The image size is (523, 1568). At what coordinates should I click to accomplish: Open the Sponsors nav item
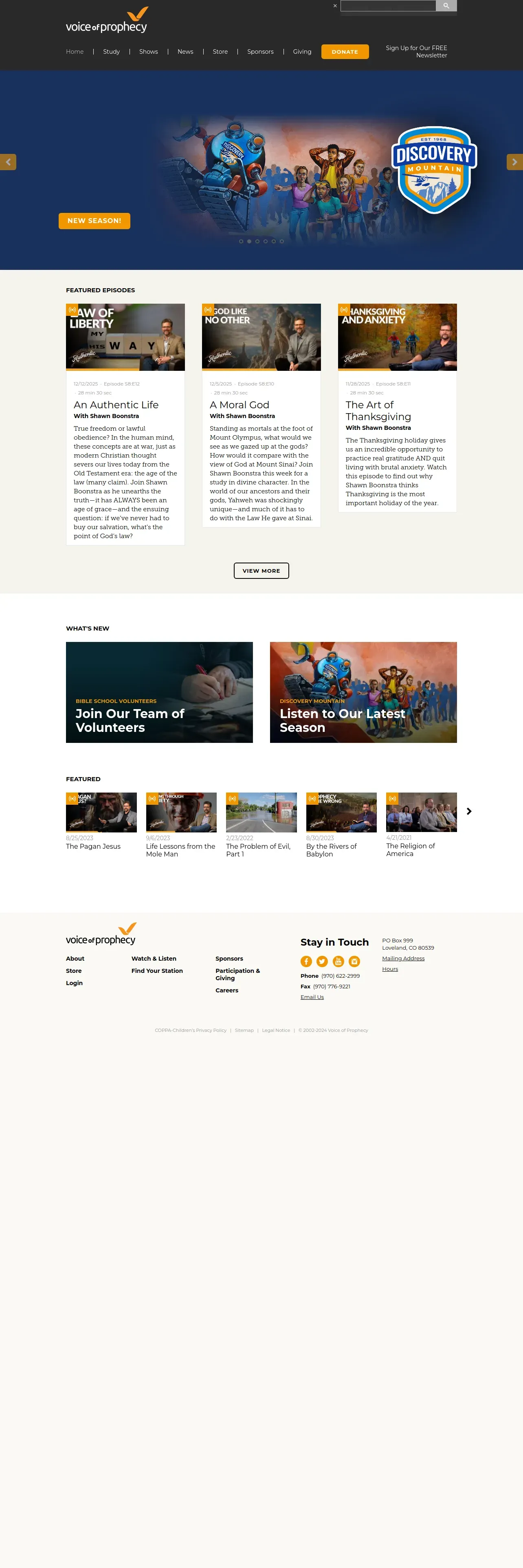click(261, 52)
